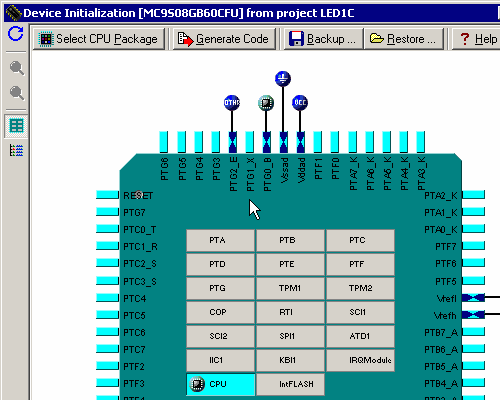Select the highlighted CPU block

click(220, 384)
